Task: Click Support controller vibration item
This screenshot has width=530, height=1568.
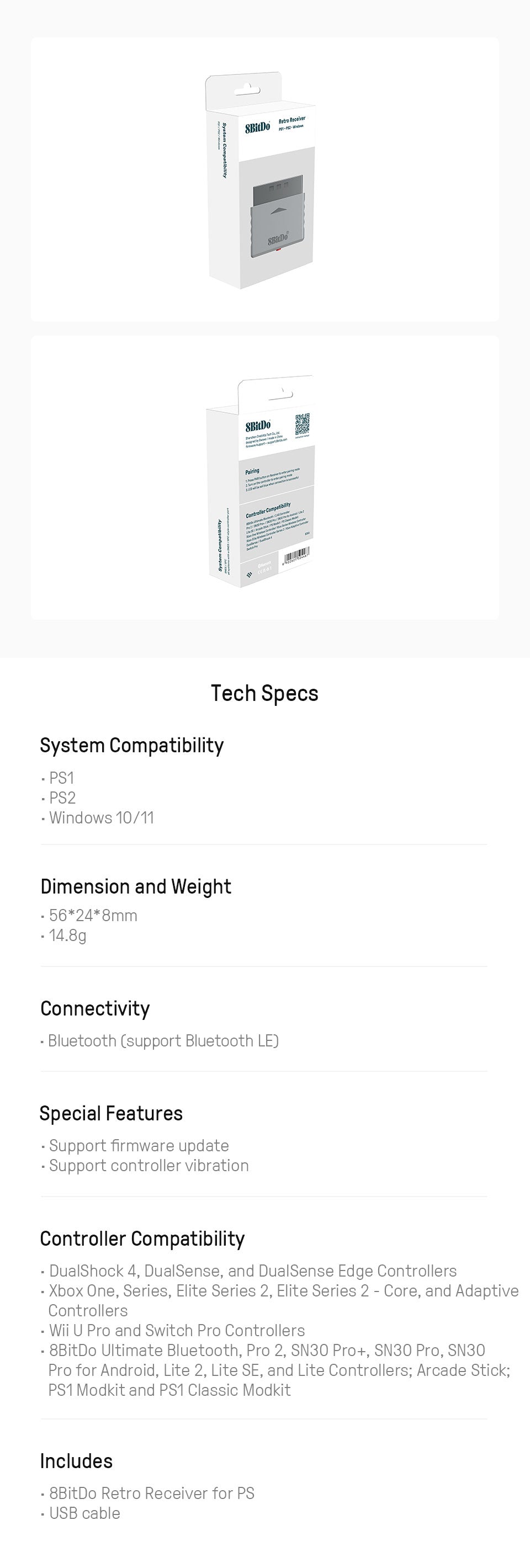Action: 149,1165
